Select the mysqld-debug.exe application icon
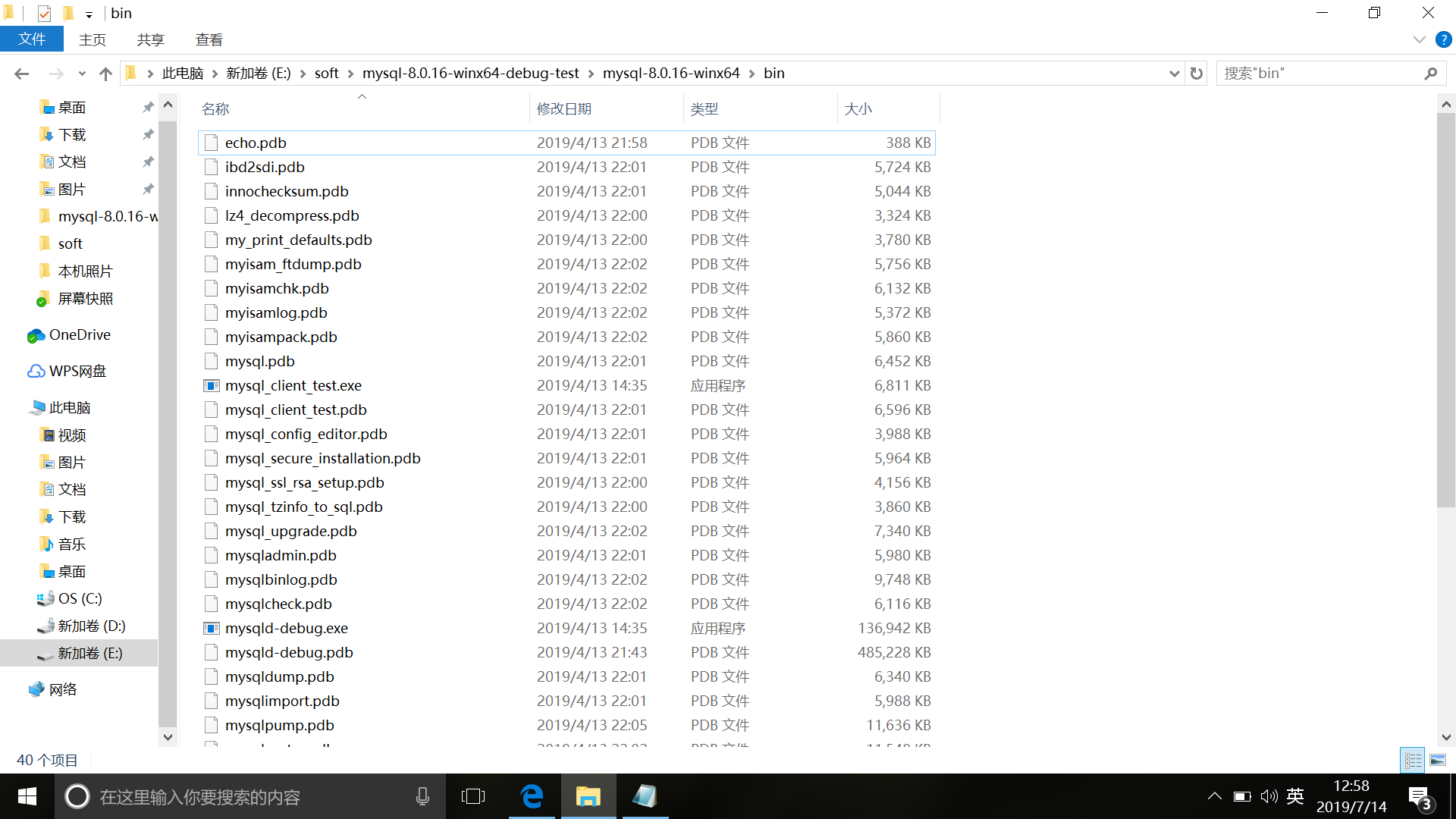This screenshot has width=1456, height=819. [x=211, y=628]
